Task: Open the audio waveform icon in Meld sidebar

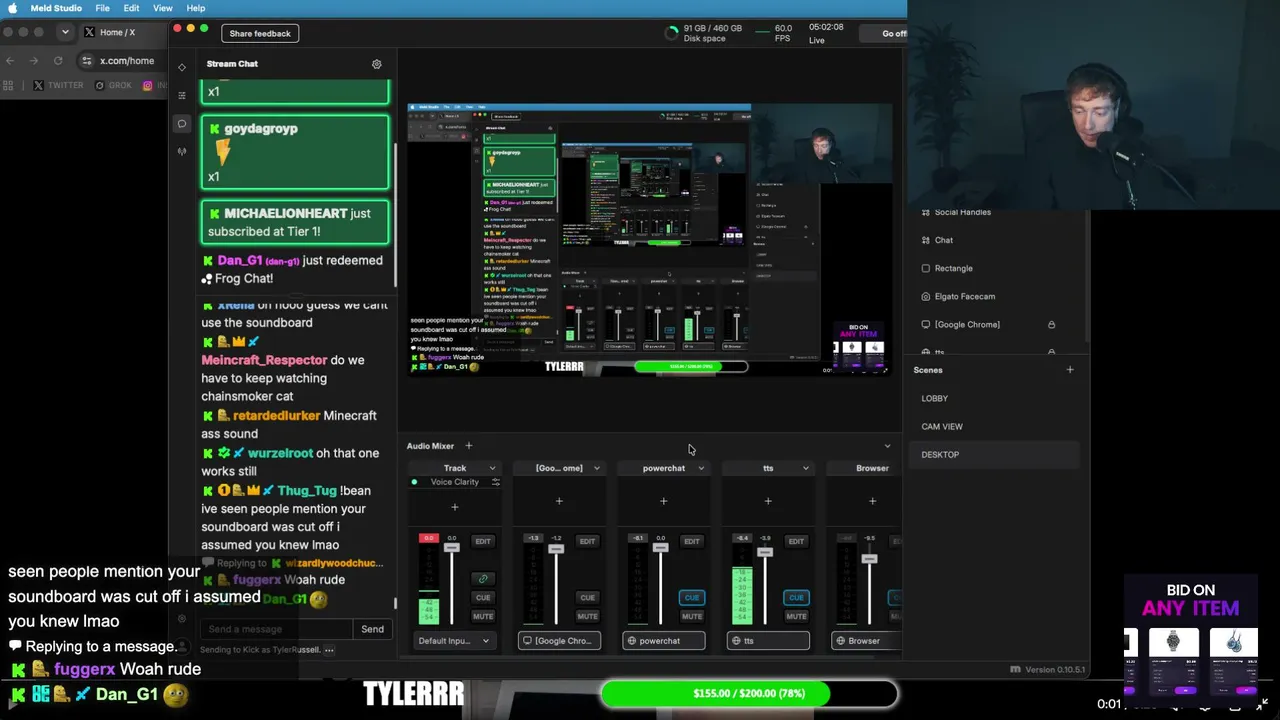Action: pos(181,152)
